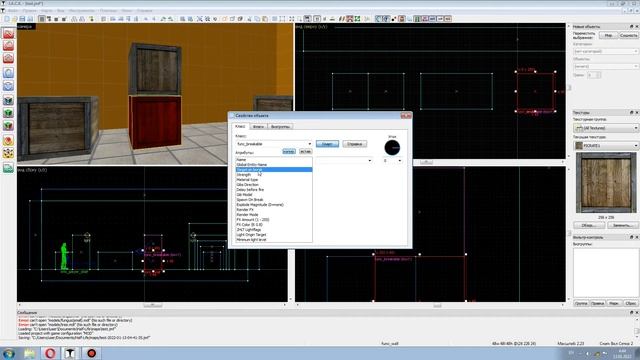The height and width of the screenshot is (360, 640).
Task: Float the New Objects panel
Action: [631, 27]
